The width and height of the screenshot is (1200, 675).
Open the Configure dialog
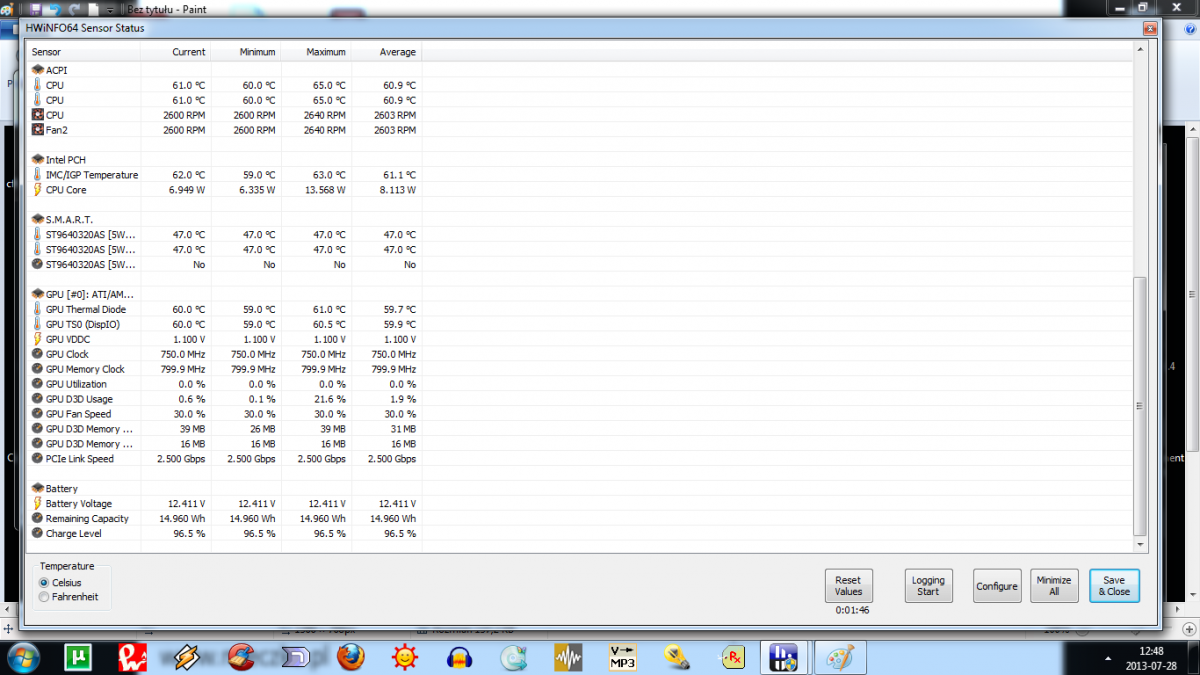pyautogui.click(x=997, y=586)
